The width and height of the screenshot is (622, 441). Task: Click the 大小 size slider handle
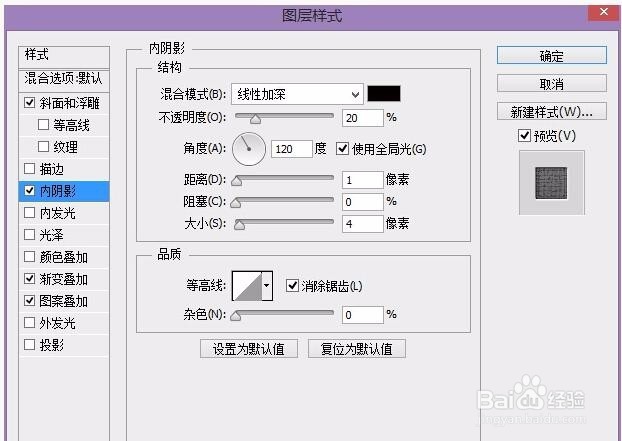tap(239, 225)
